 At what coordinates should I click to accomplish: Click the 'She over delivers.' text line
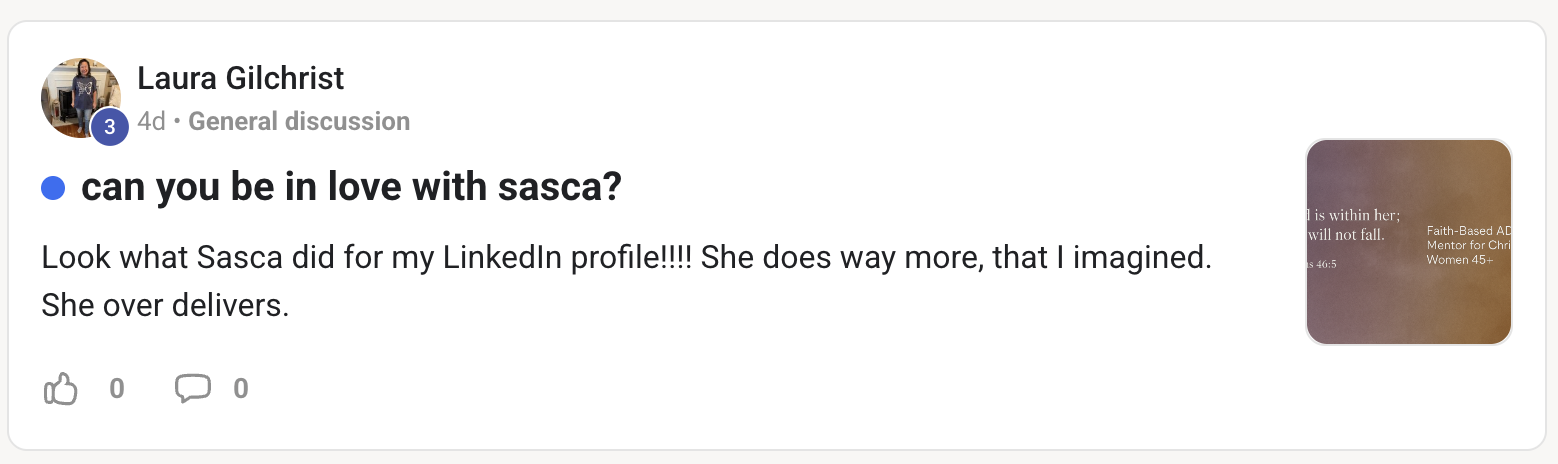pos(165,306)
